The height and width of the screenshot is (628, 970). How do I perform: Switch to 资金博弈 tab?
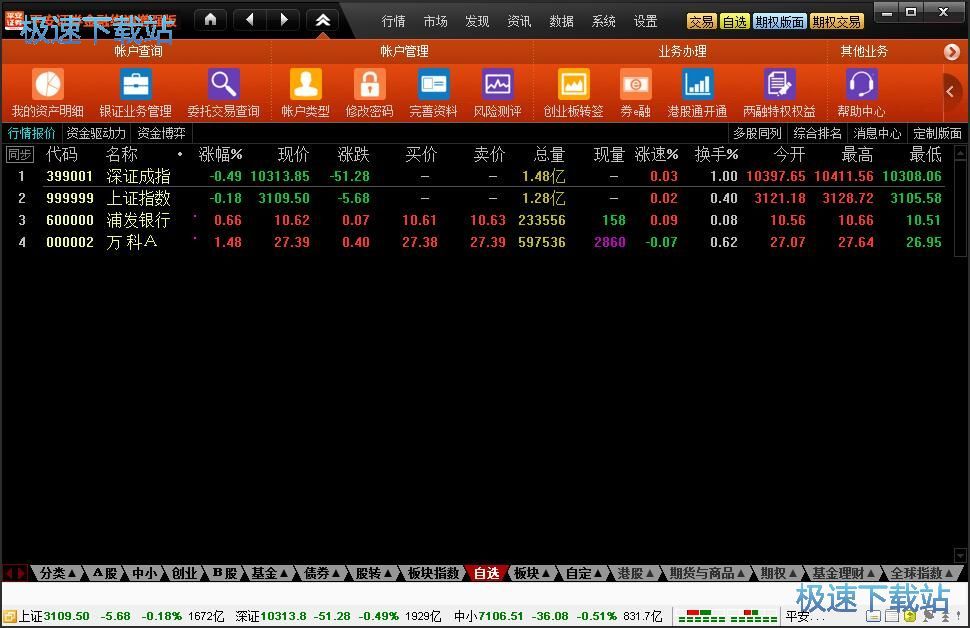point(161,133)
